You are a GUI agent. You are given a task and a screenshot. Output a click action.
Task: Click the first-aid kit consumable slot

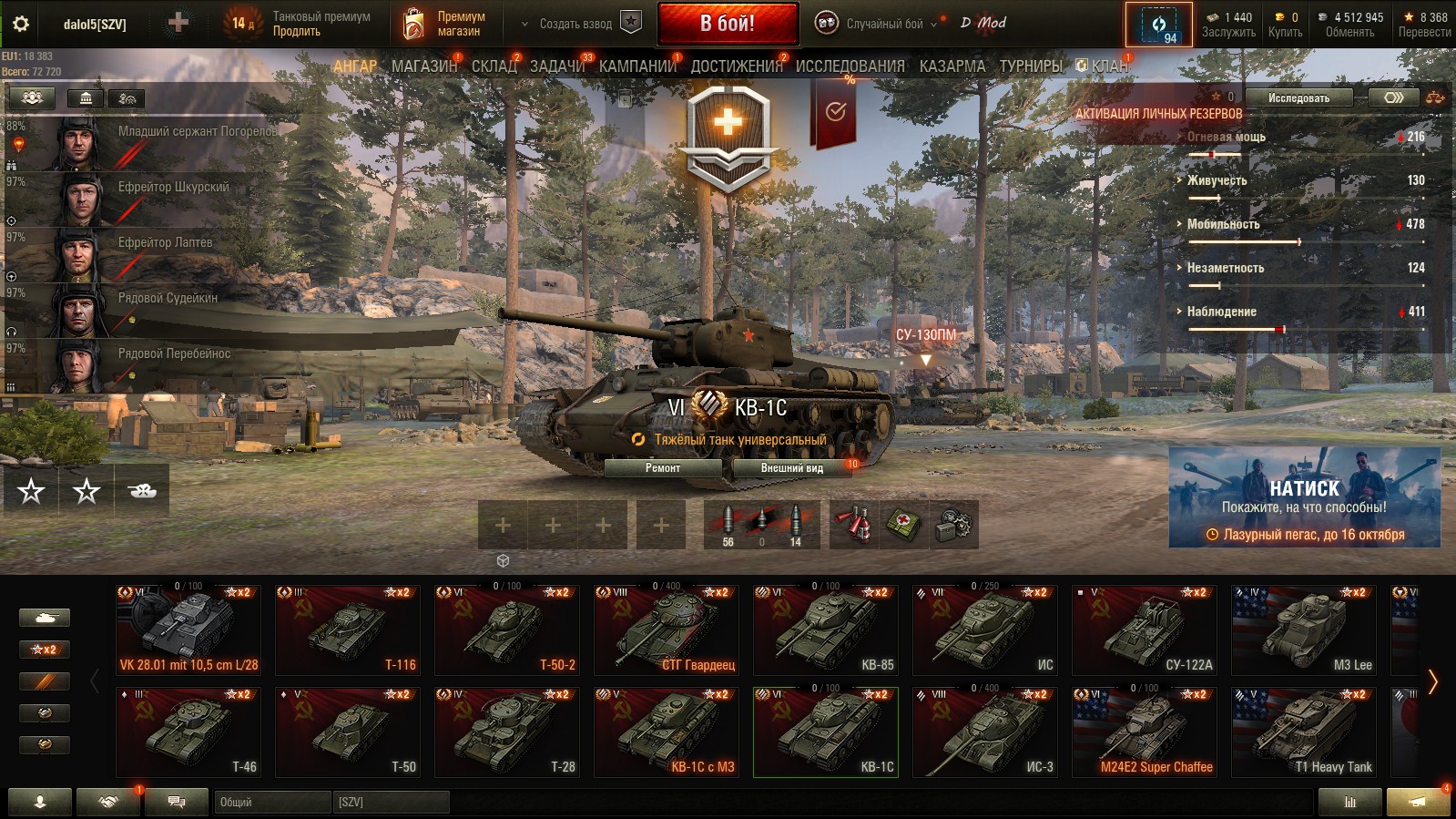(904, 524)
